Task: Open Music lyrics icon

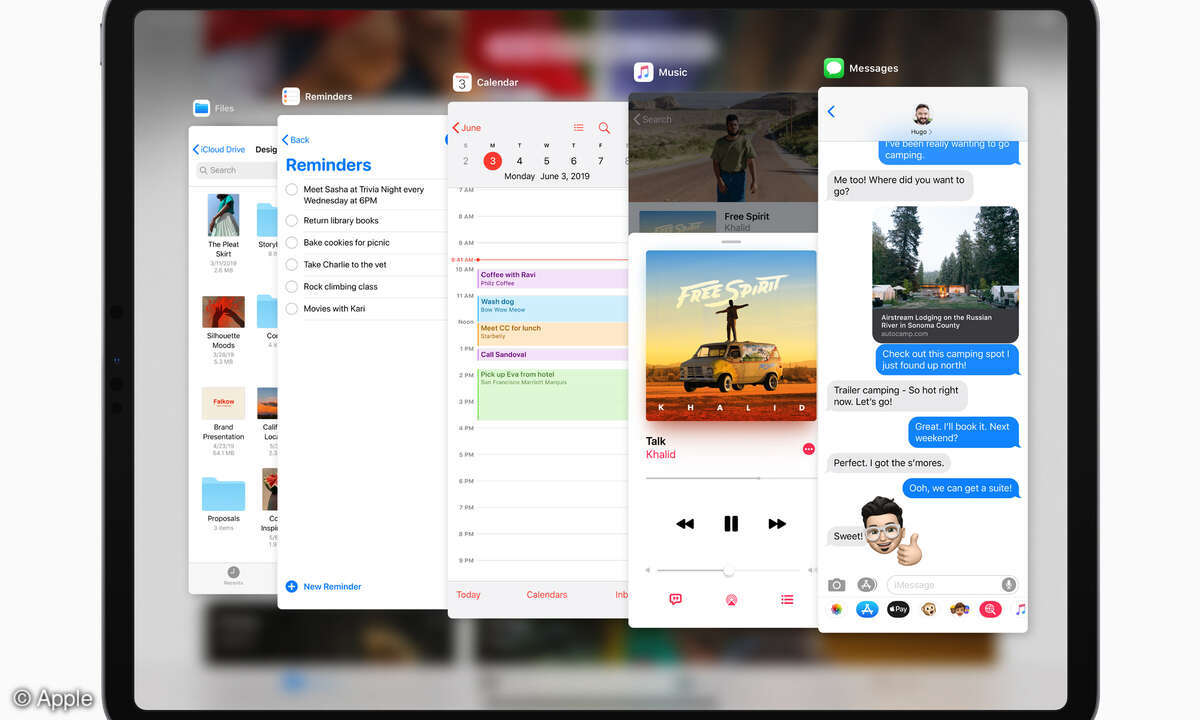Action: click(x=675, y=599)
